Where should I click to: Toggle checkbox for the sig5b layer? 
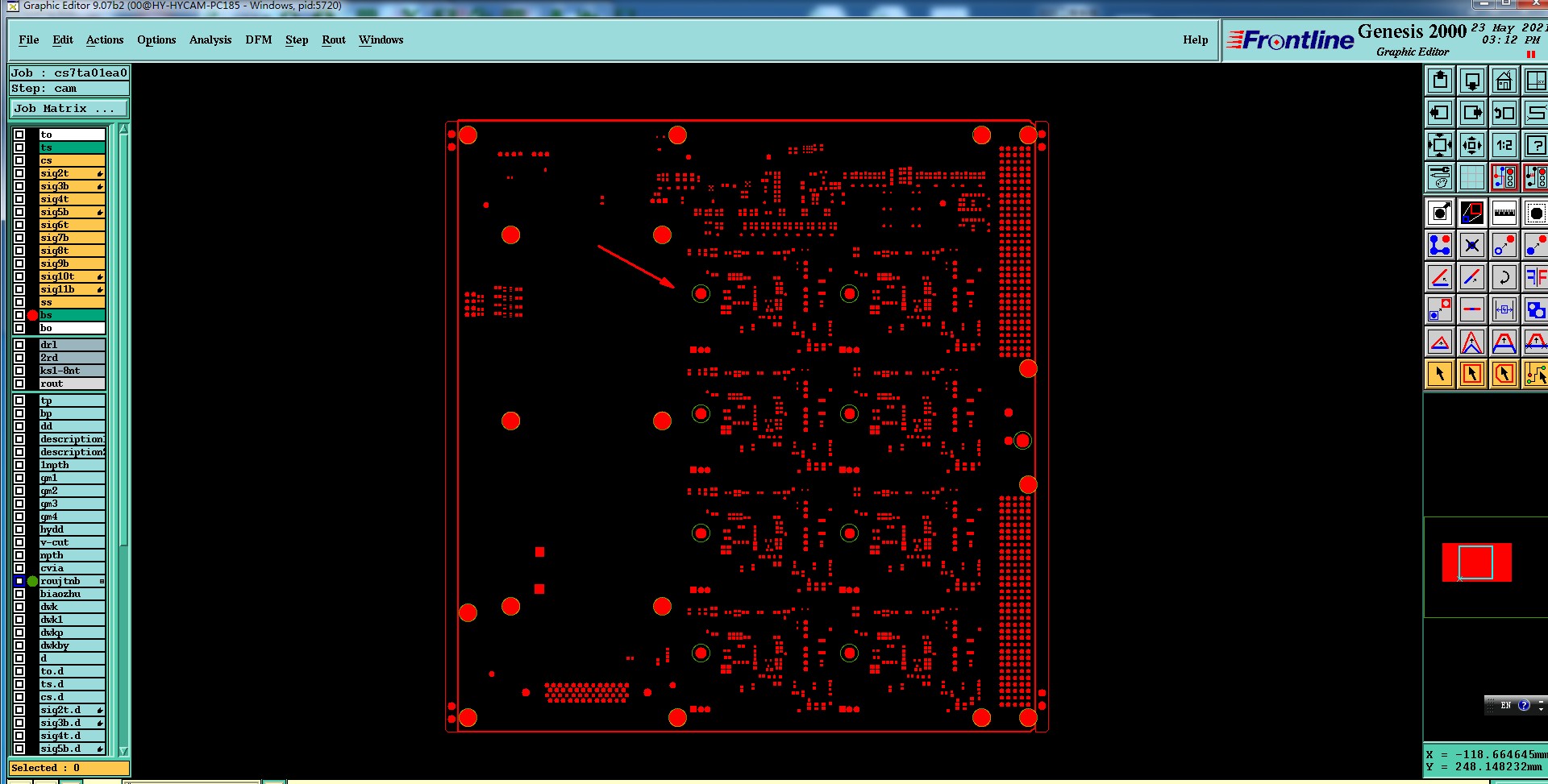(19, 212)
